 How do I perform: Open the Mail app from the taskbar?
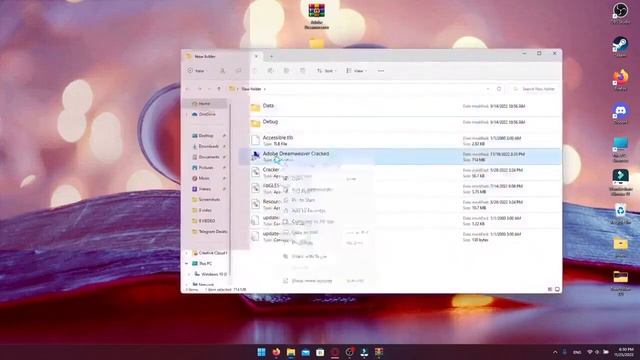(x=305, y=352)
